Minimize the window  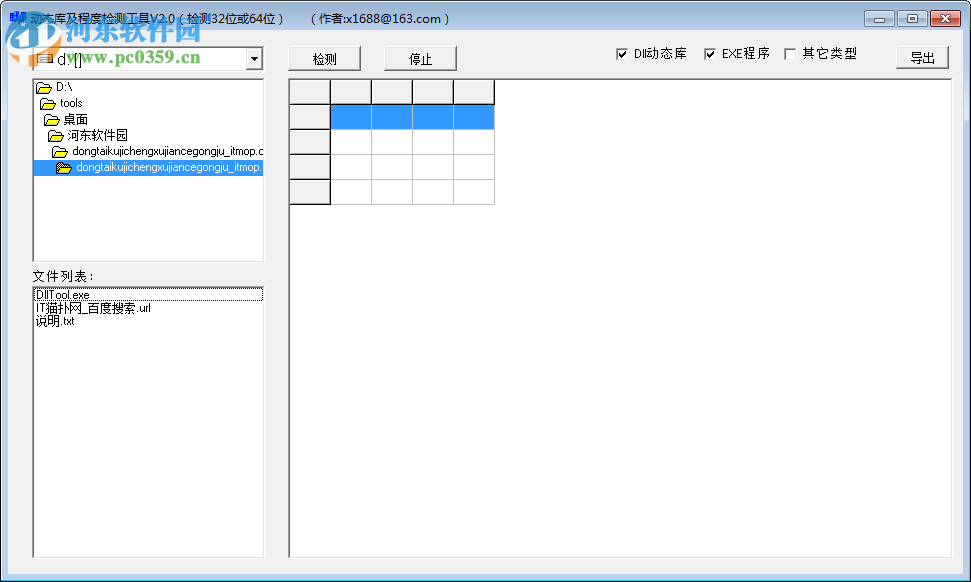coord(879,19)
